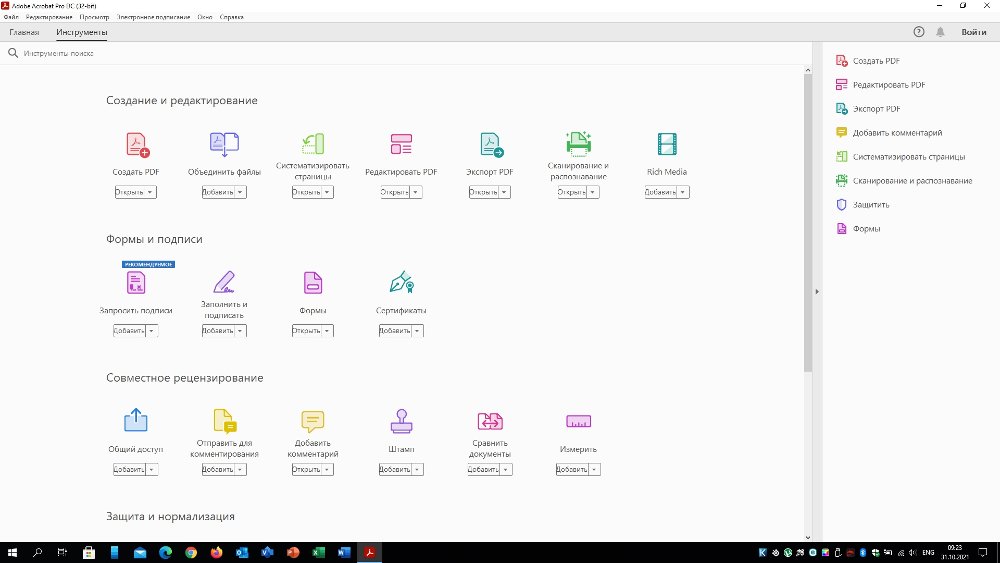This screenshot has height=563, width=1000.
Task: Open the notifications bell icon
Action: (x=940, y=32)
